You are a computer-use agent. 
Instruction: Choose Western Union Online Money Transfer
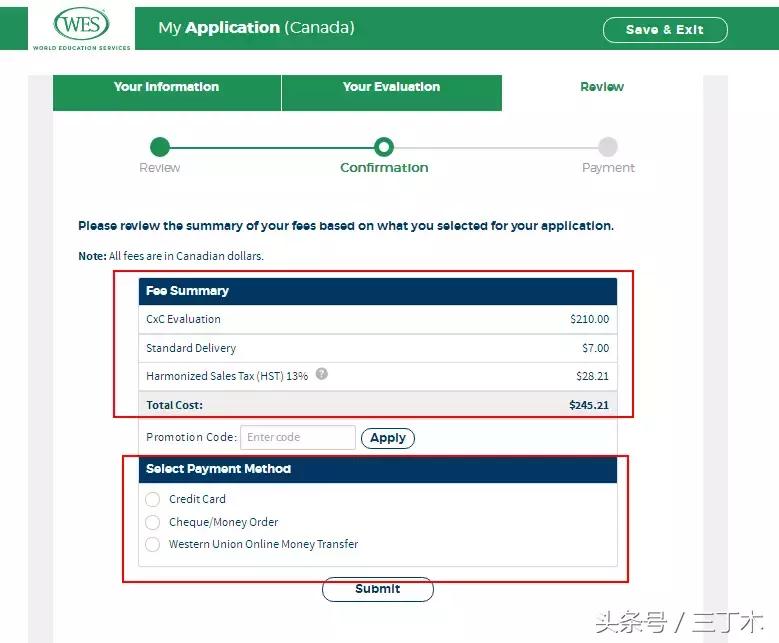click(153, 544)
